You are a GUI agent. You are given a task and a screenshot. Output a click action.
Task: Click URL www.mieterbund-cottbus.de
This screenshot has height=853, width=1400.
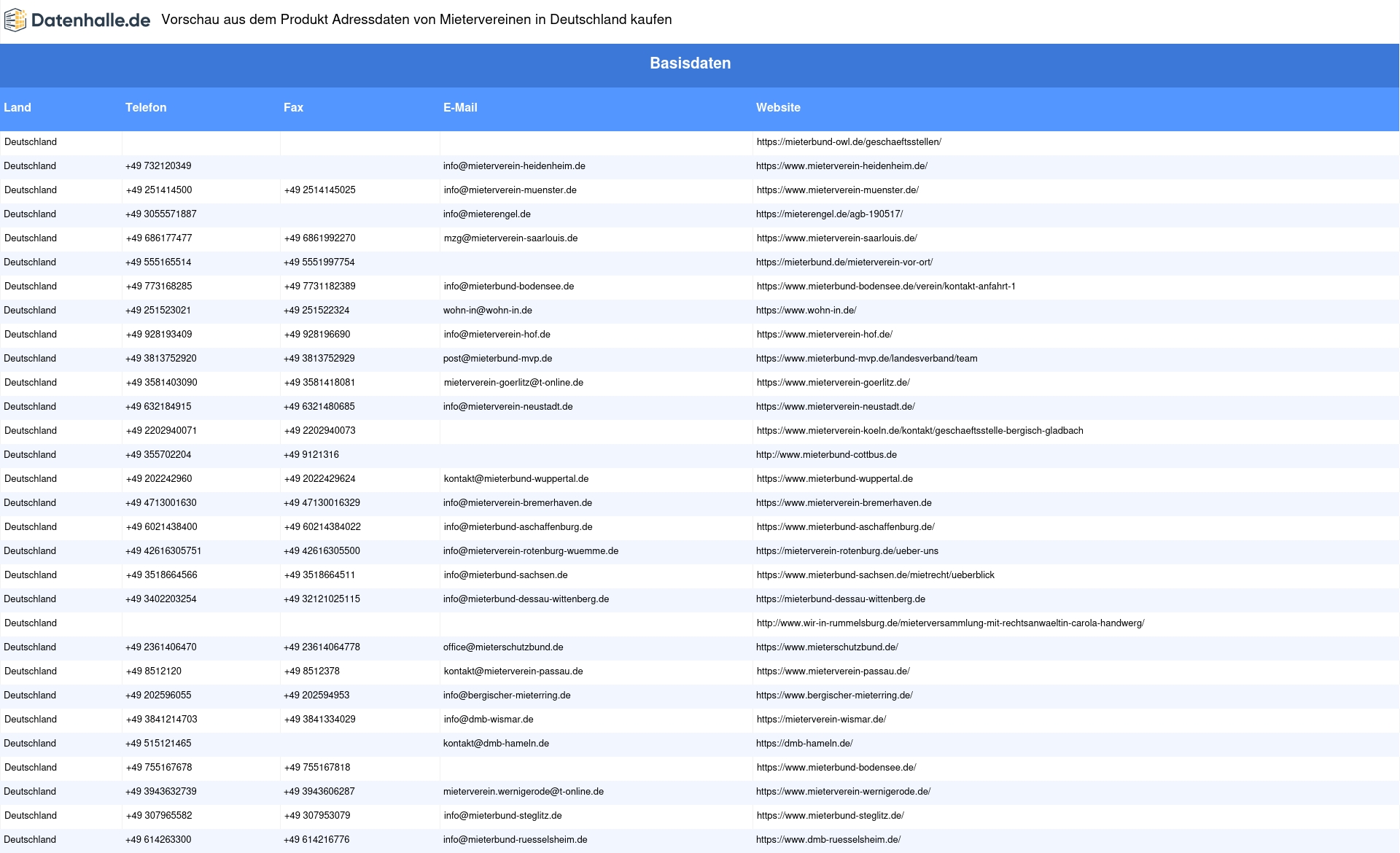click(x=826, y=455)
